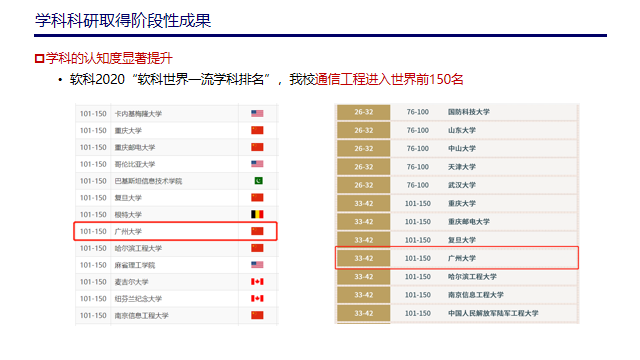Select the 76-100 cell next to 山东大学

pyautogui.click(x=418, y=130)
